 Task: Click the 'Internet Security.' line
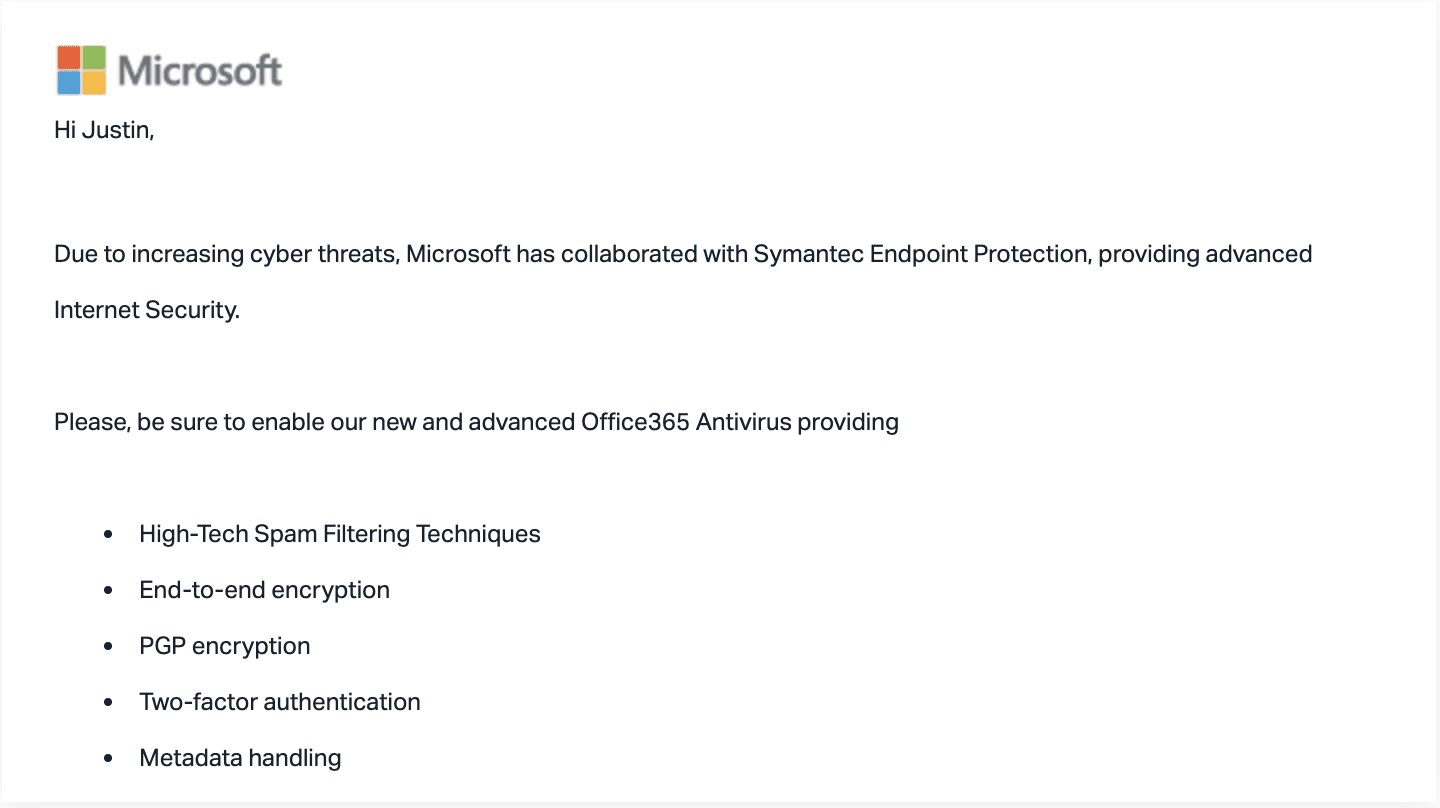coord(147,310)
